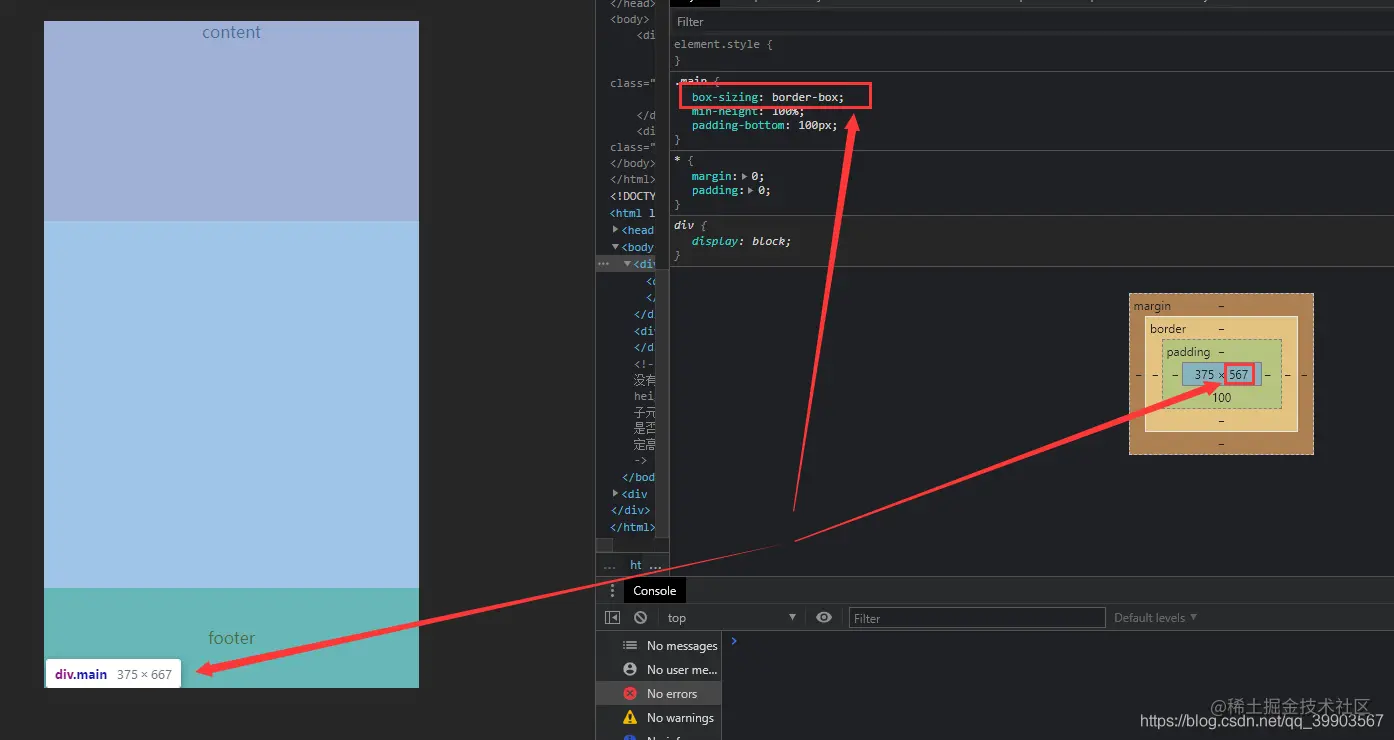
Task: Select the No messages sidebar row
Action: 659,646
